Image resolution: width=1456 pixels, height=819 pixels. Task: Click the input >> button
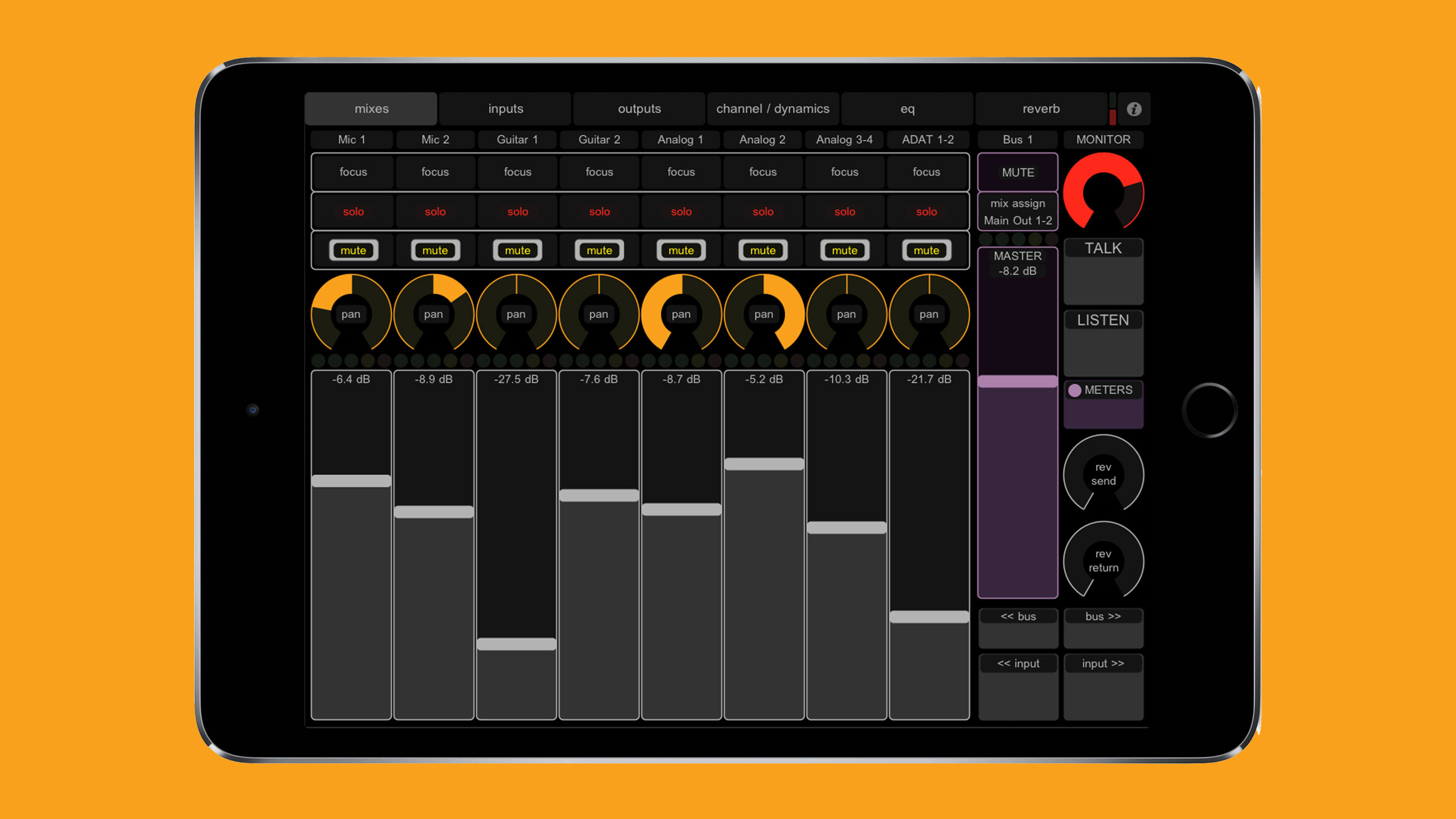tap(1104, 686)
